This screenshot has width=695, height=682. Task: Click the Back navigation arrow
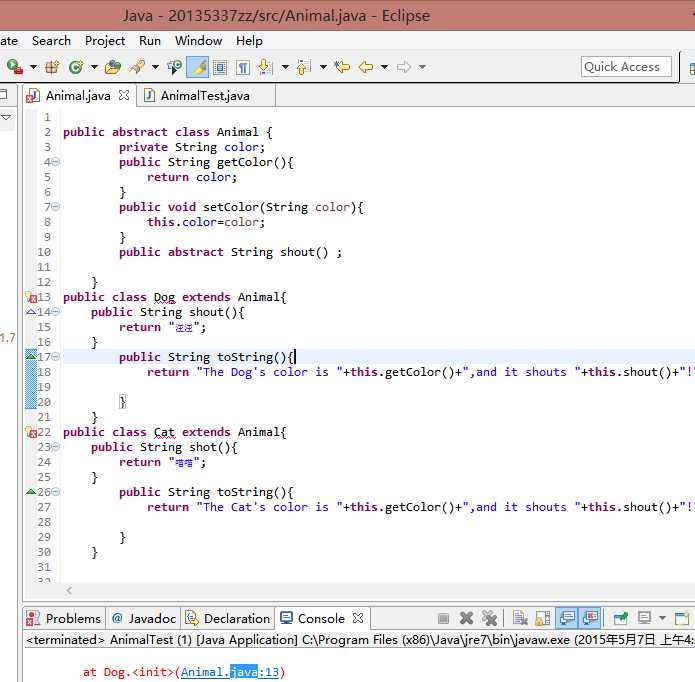coord(366,67)
